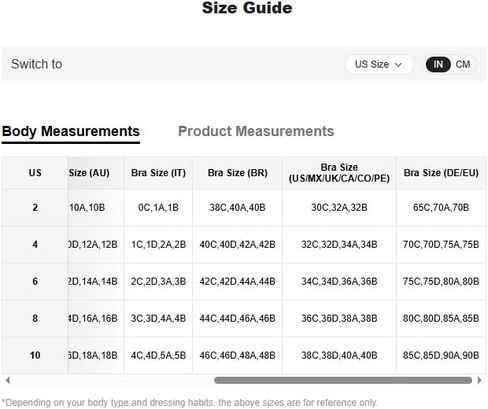This screenshot has height=409, width=488.
Task: Click the 34C,34D,36A,36B cell
Action: (339, 281)
